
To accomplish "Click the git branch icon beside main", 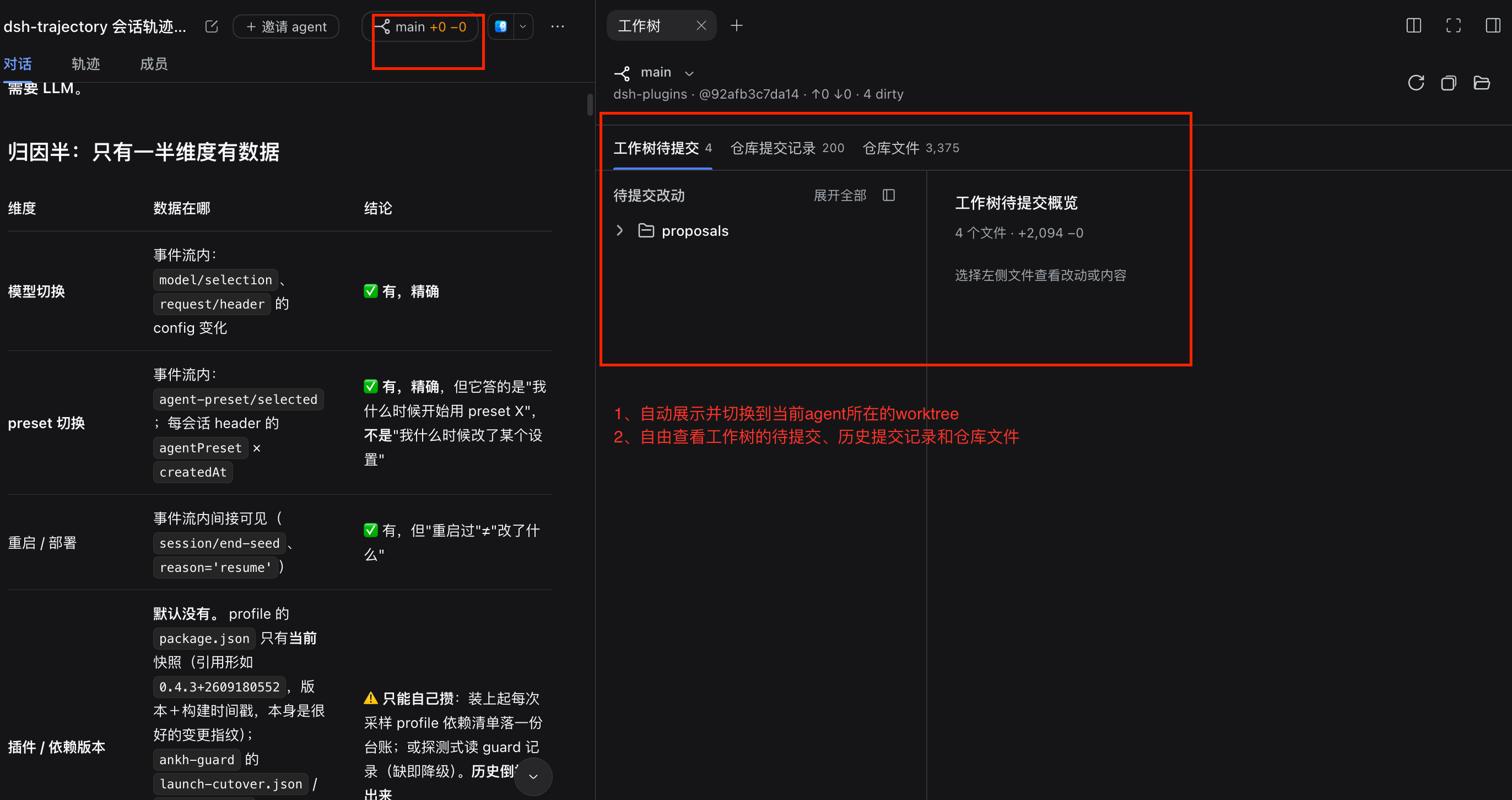I will (622, 73).
